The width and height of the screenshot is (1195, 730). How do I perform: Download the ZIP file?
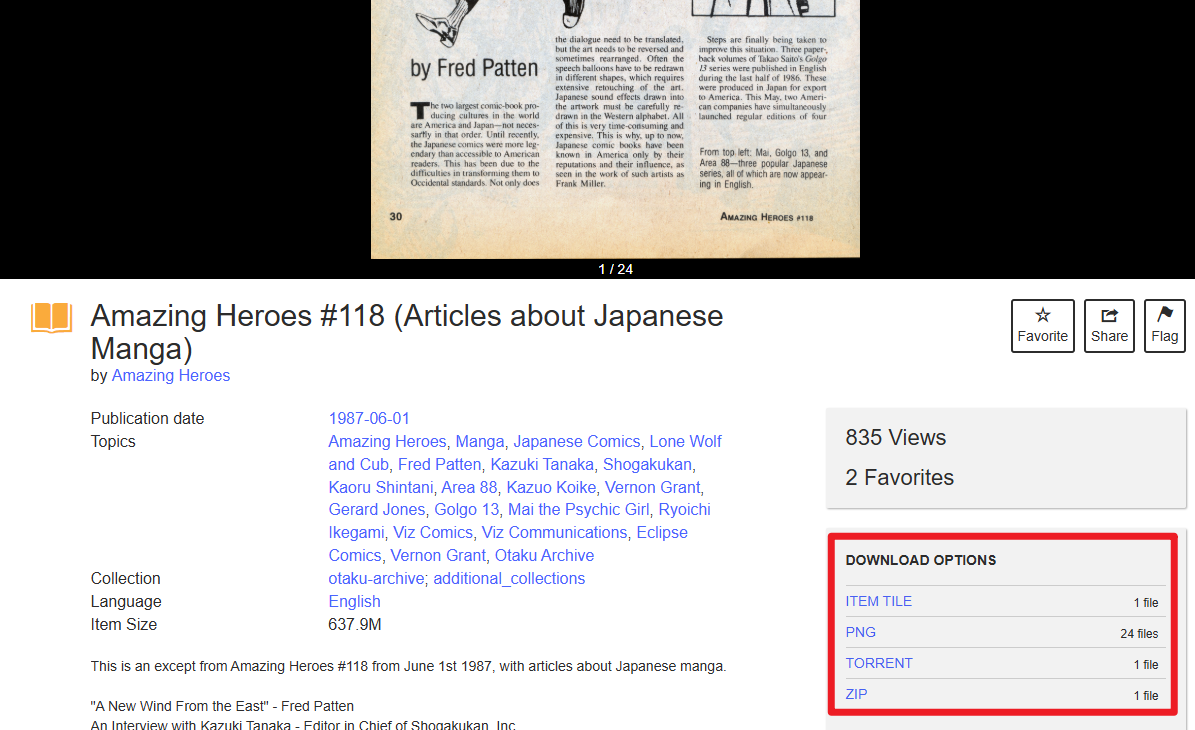pos(856,694)
